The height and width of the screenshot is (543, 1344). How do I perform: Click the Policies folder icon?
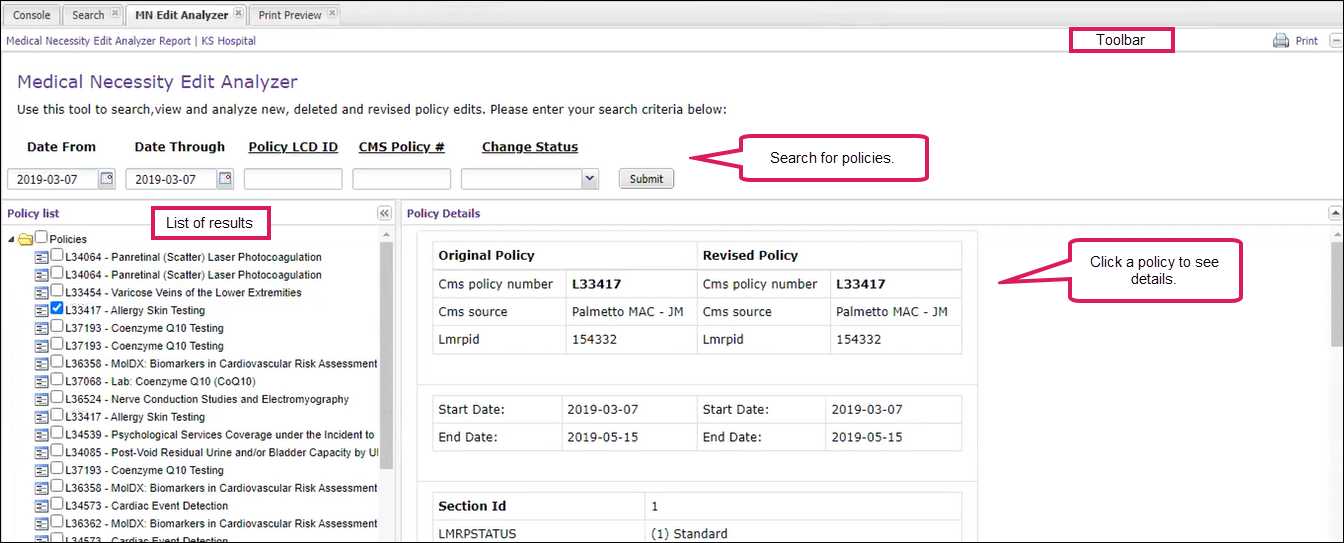[26, 239]
